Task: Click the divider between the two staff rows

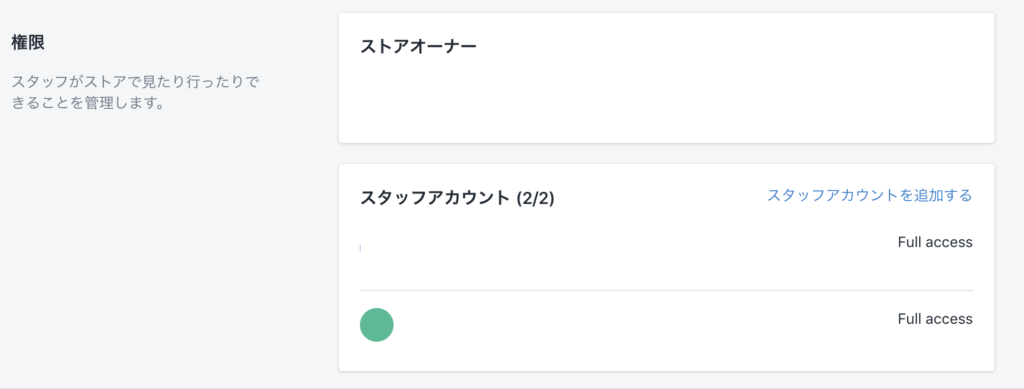Action: (666, 290)
